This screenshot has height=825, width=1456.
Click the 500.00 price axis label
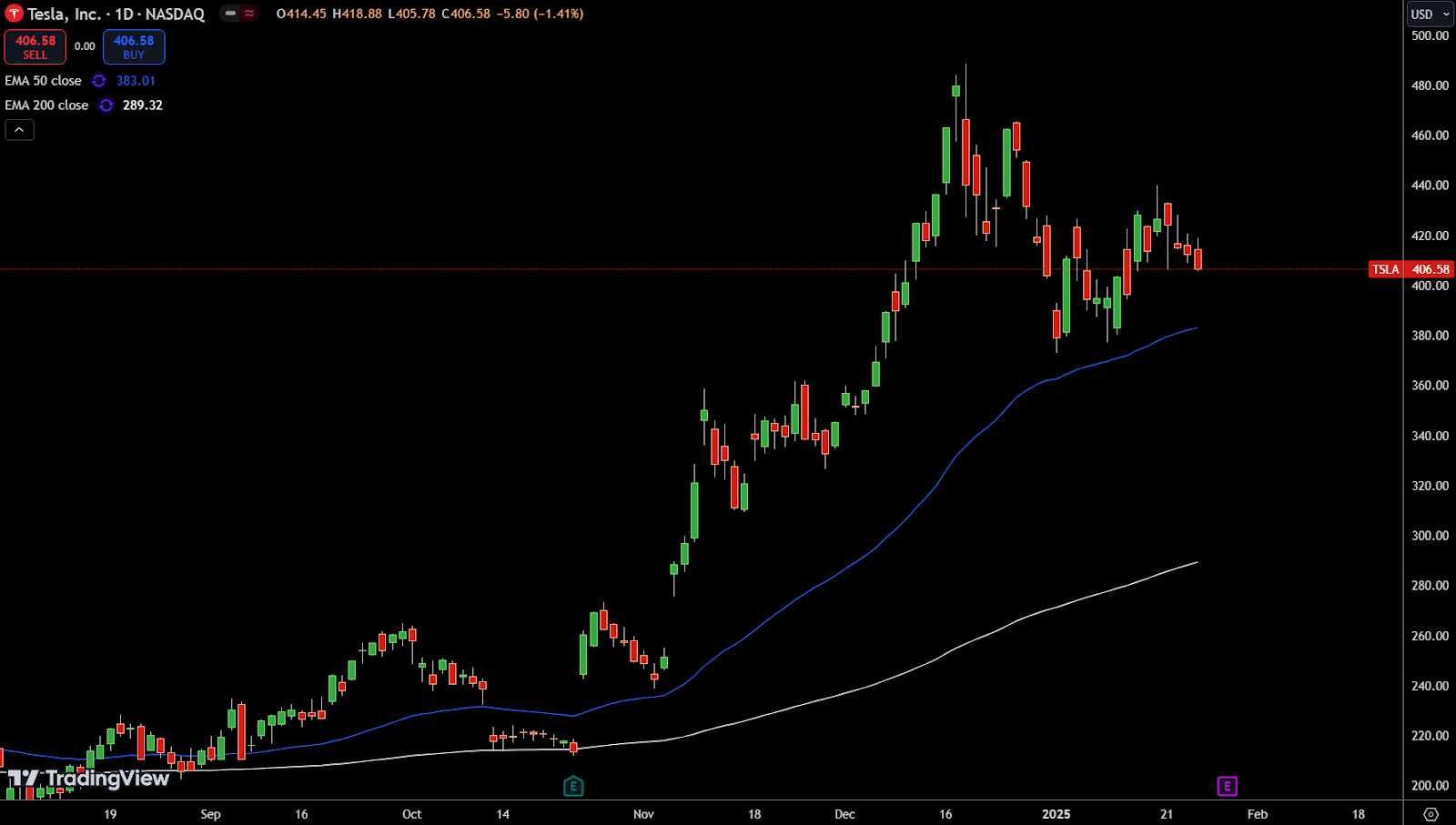click(1430, 35)
